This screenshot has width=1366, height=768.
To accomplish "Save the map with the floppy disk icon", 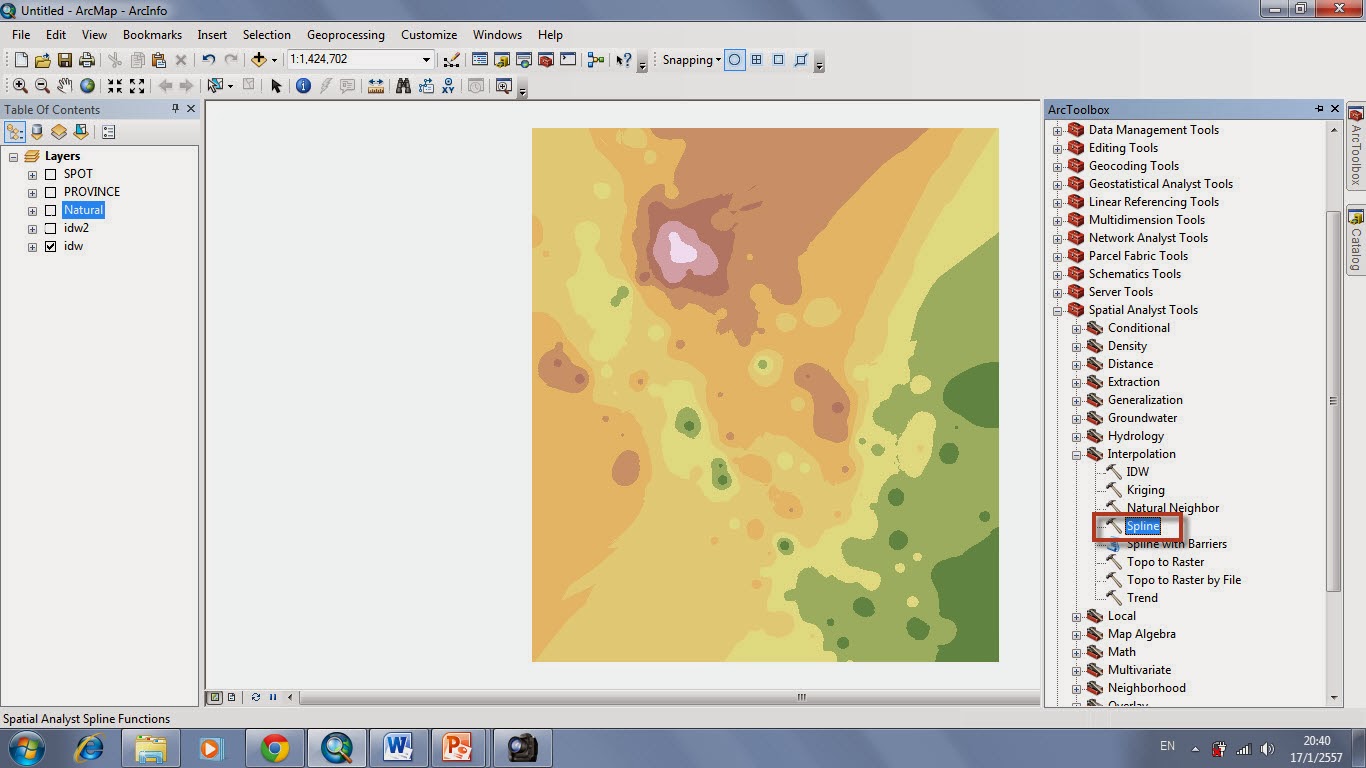I will tap(65, 60).
